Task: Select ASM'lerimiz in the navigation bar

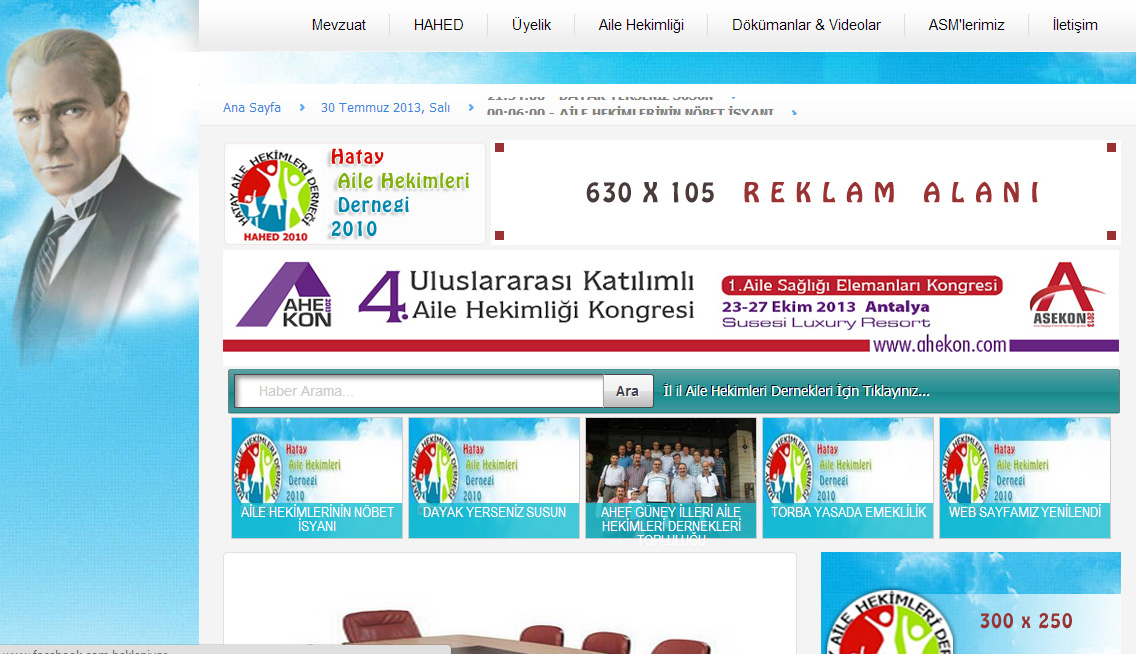Action: (966, 25)
